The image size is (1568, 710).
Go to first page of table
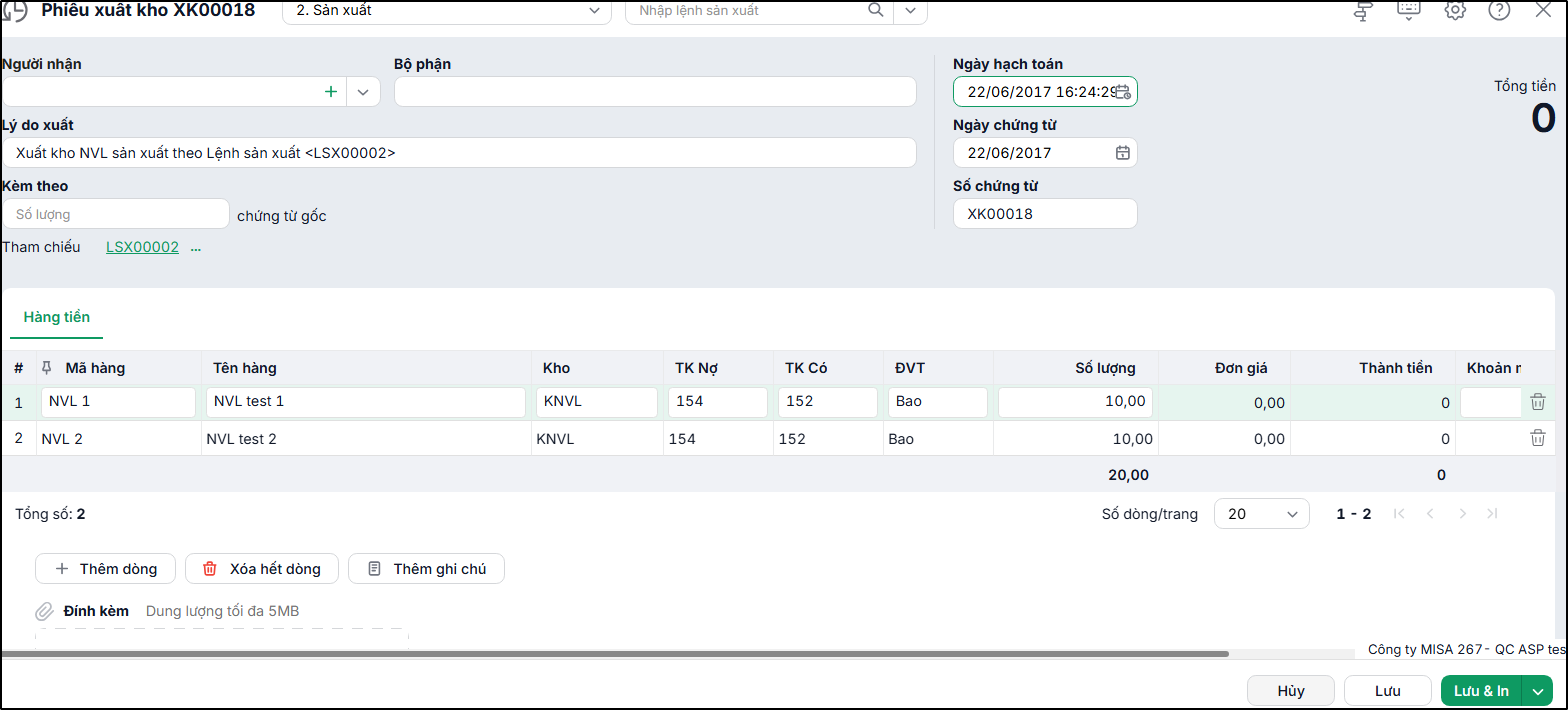click(1399, 514)
